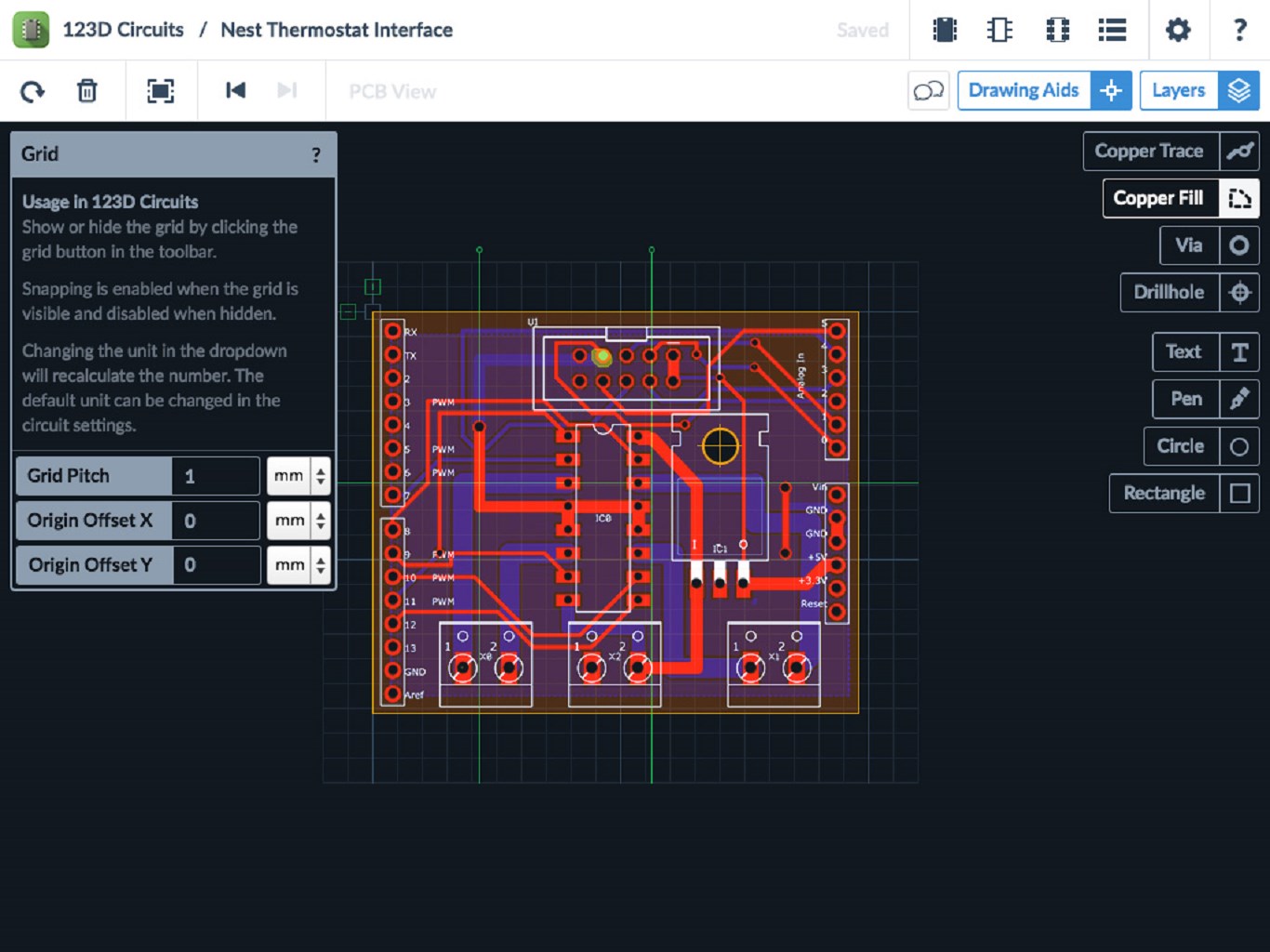Click the Pen label button
Image resolution: width=1270 pixels, height=952 pixels.
(x=1186, y=399)
